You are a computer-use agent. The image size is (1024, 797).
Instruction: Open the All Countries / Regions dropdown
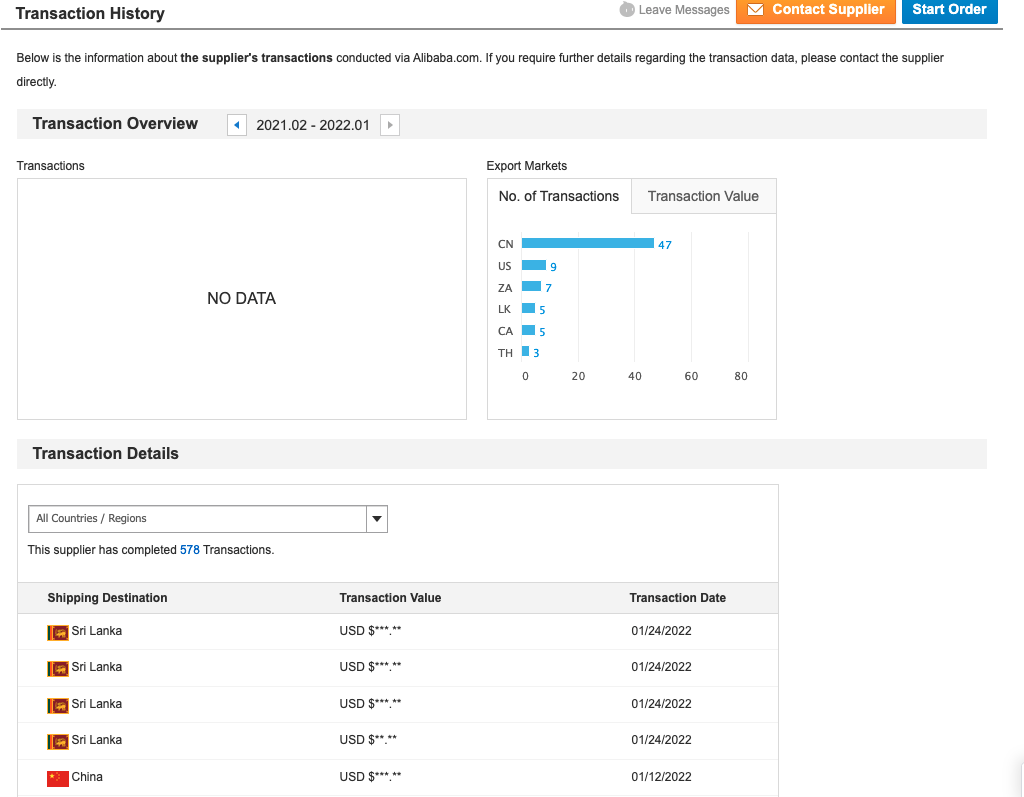(x=197, y=518)
